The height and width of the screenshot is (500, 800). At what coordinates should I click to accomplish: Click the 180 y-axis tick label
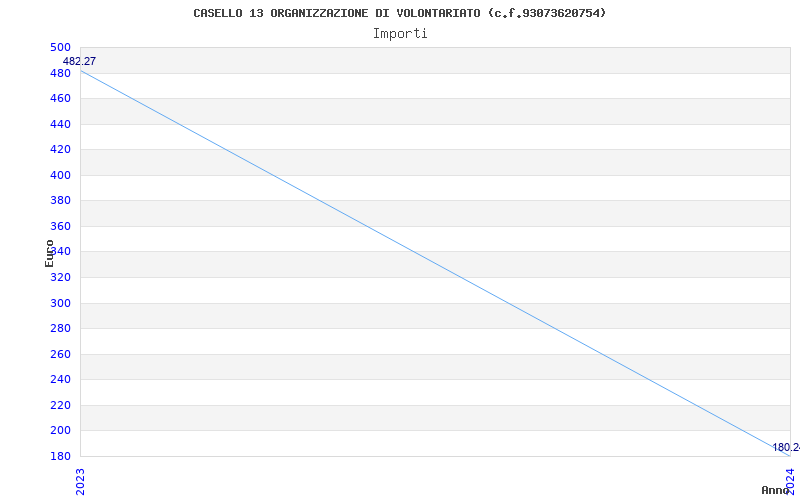(60, 456)
